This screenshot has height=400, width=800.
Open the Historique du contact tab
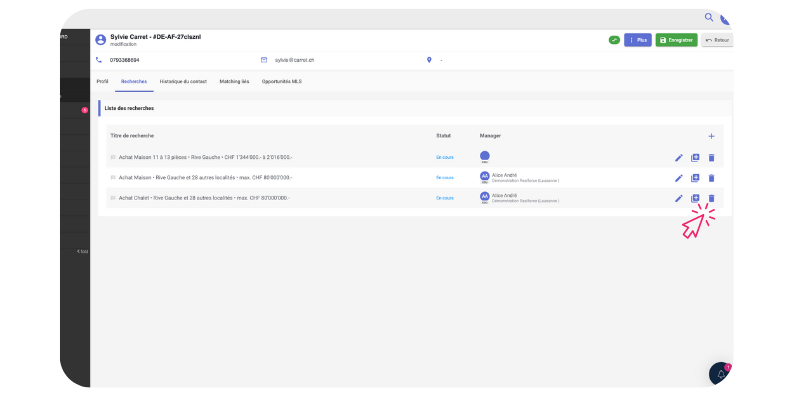(184, 80)
